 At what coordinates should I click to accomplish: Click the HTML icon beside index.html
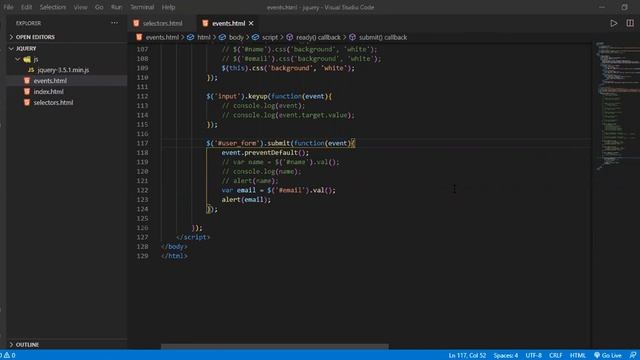(x=27, y=91)
